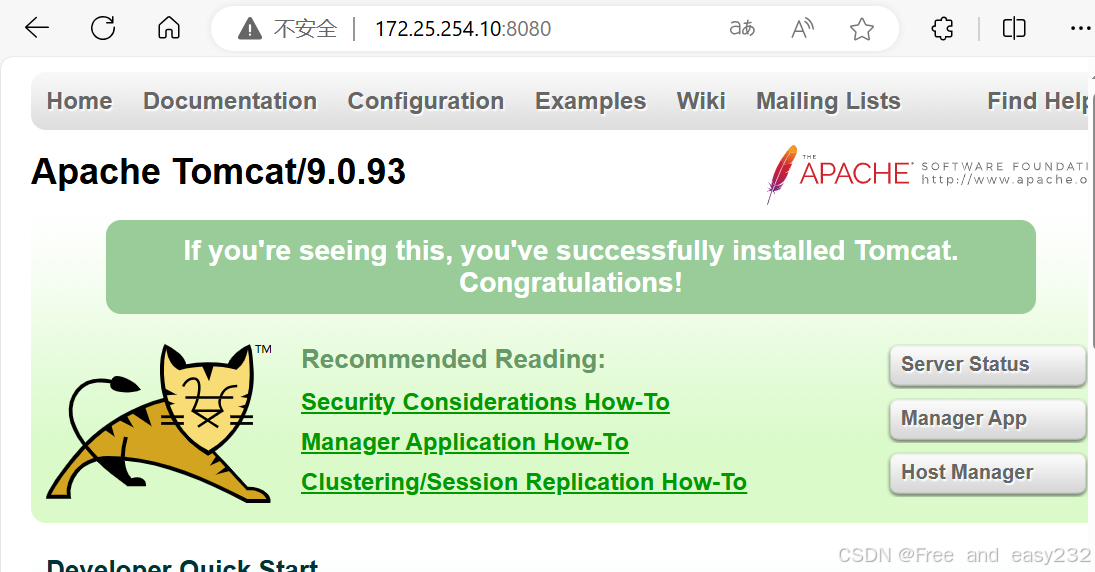1095x572 pixels.
Task: Open Security Considerations How-To link
Action: 485,402
